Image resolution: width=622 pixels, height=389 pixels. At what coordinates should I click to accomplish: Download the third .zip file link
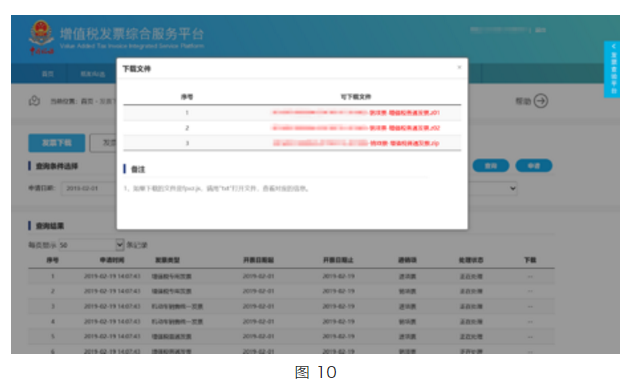click(356, 143)
